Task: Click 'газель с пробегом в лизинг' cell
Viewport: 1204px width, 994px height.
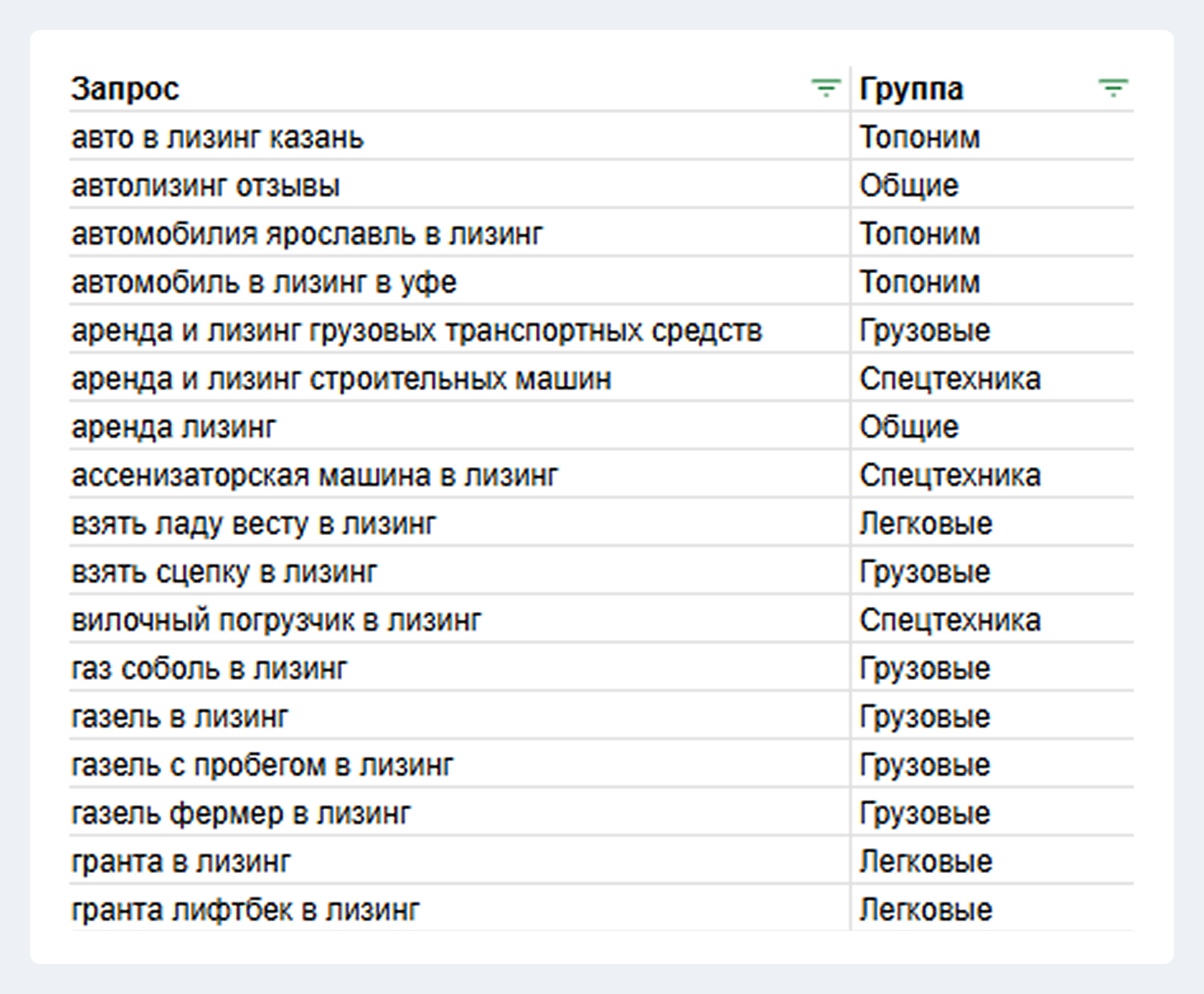Action: coord(262,765)
